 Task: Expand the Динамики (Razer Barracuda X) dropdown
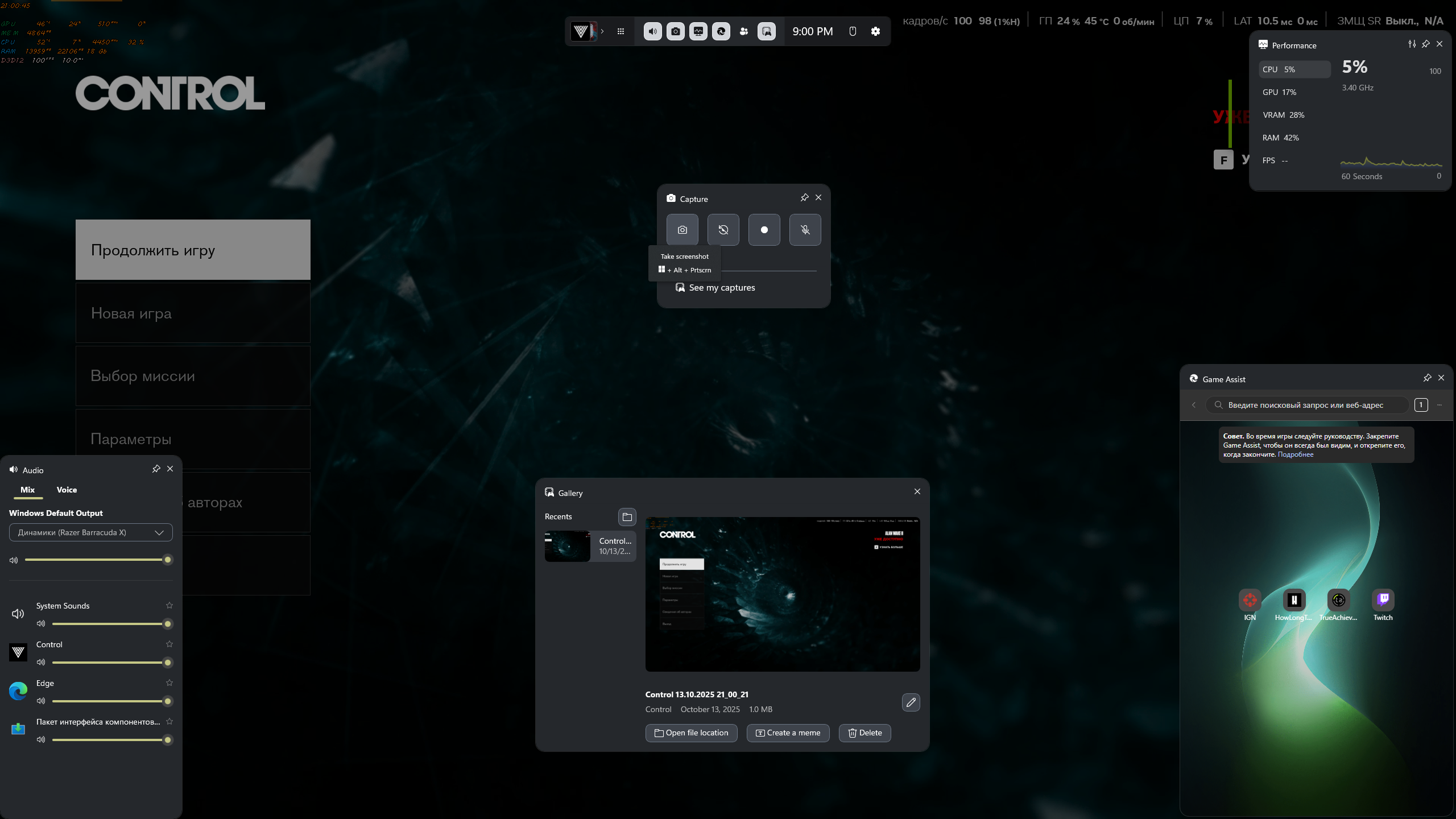pyautogui.click(x=91, y=532)
